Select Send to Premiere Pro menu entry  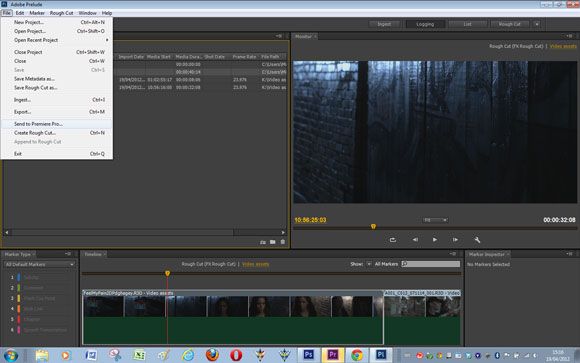coord(57,124)
